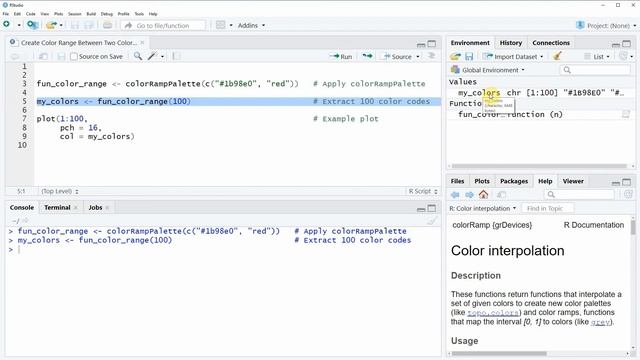
Task: Follow the topo.colors help link
Action: 493,313
